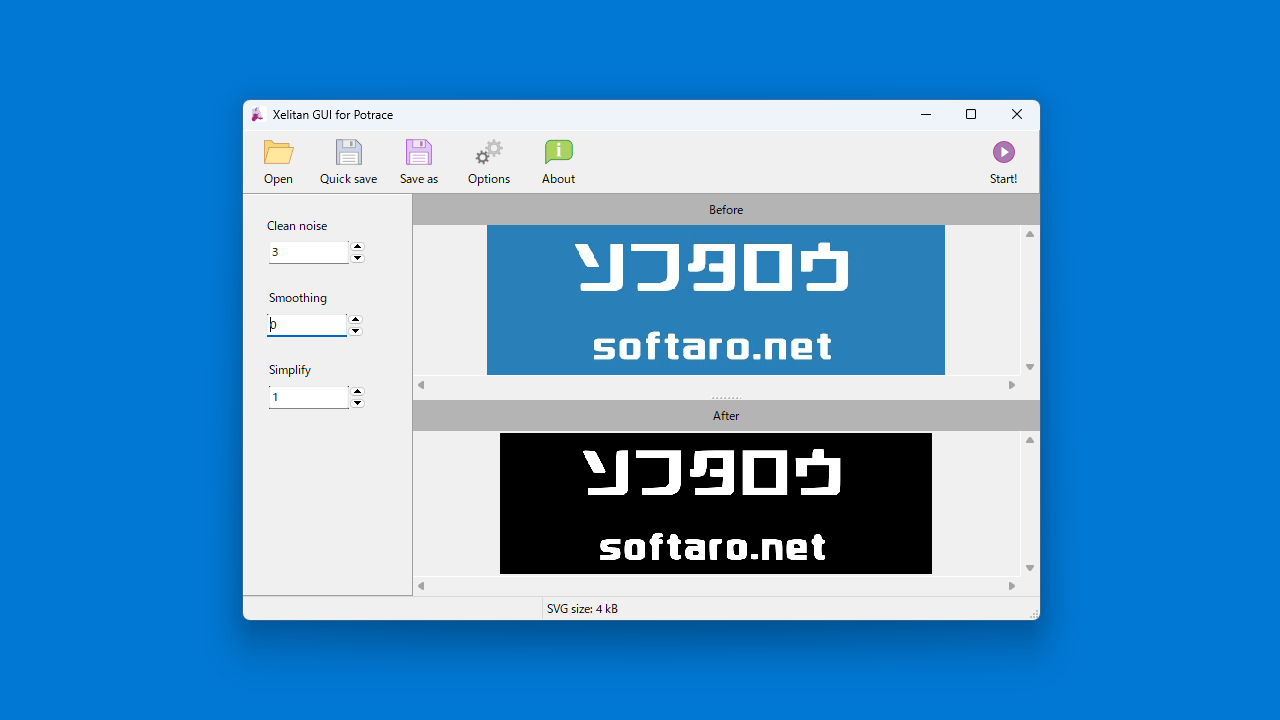Screen dimensions: 1280x720
Task: Increase the Smoothing value with up arrow
Action: click(x=355, y=319)
